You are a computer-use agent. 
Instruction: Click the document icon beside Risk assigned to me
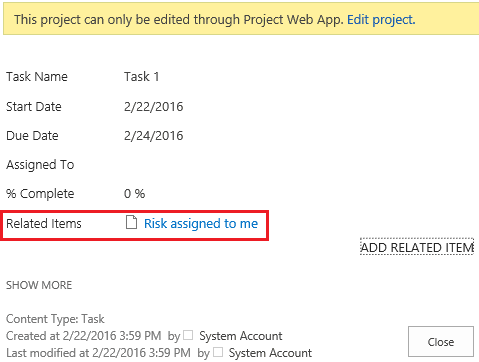(131, 222)
